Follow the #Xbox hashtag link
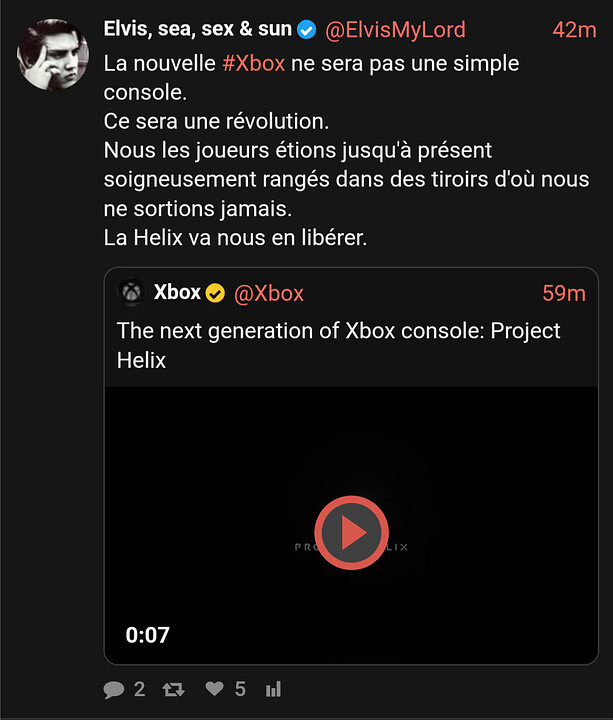The height and width of the screenshot is (720, 613). tap(253, 64)
